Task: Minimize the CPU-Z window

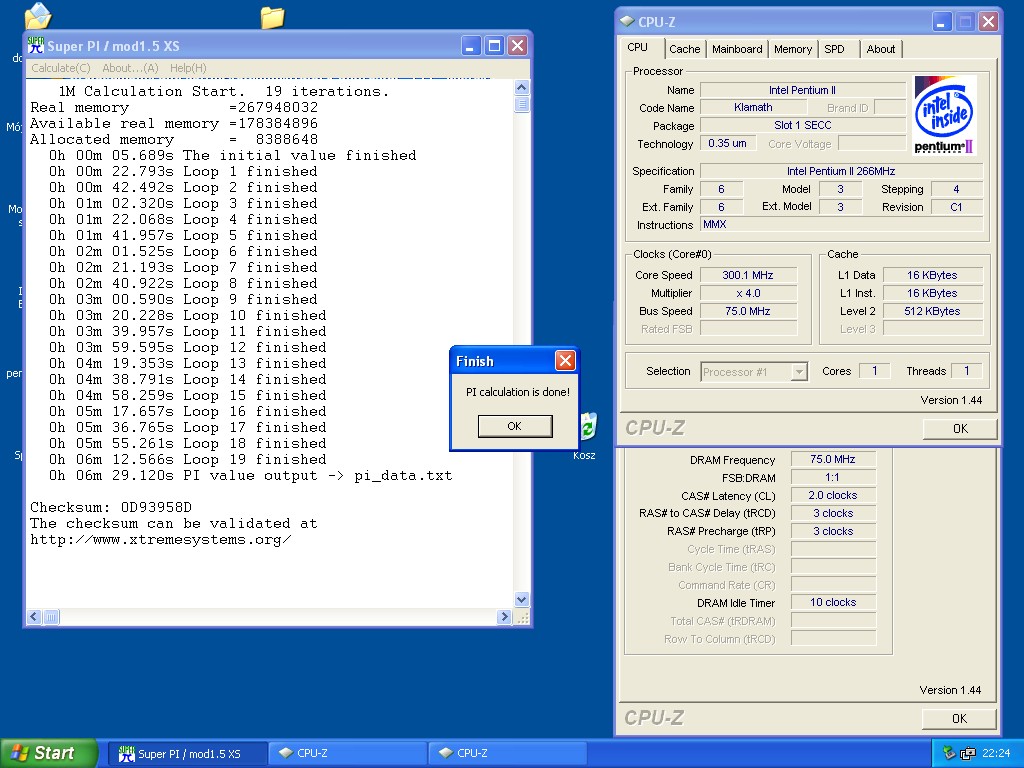Action: (941, 22)
